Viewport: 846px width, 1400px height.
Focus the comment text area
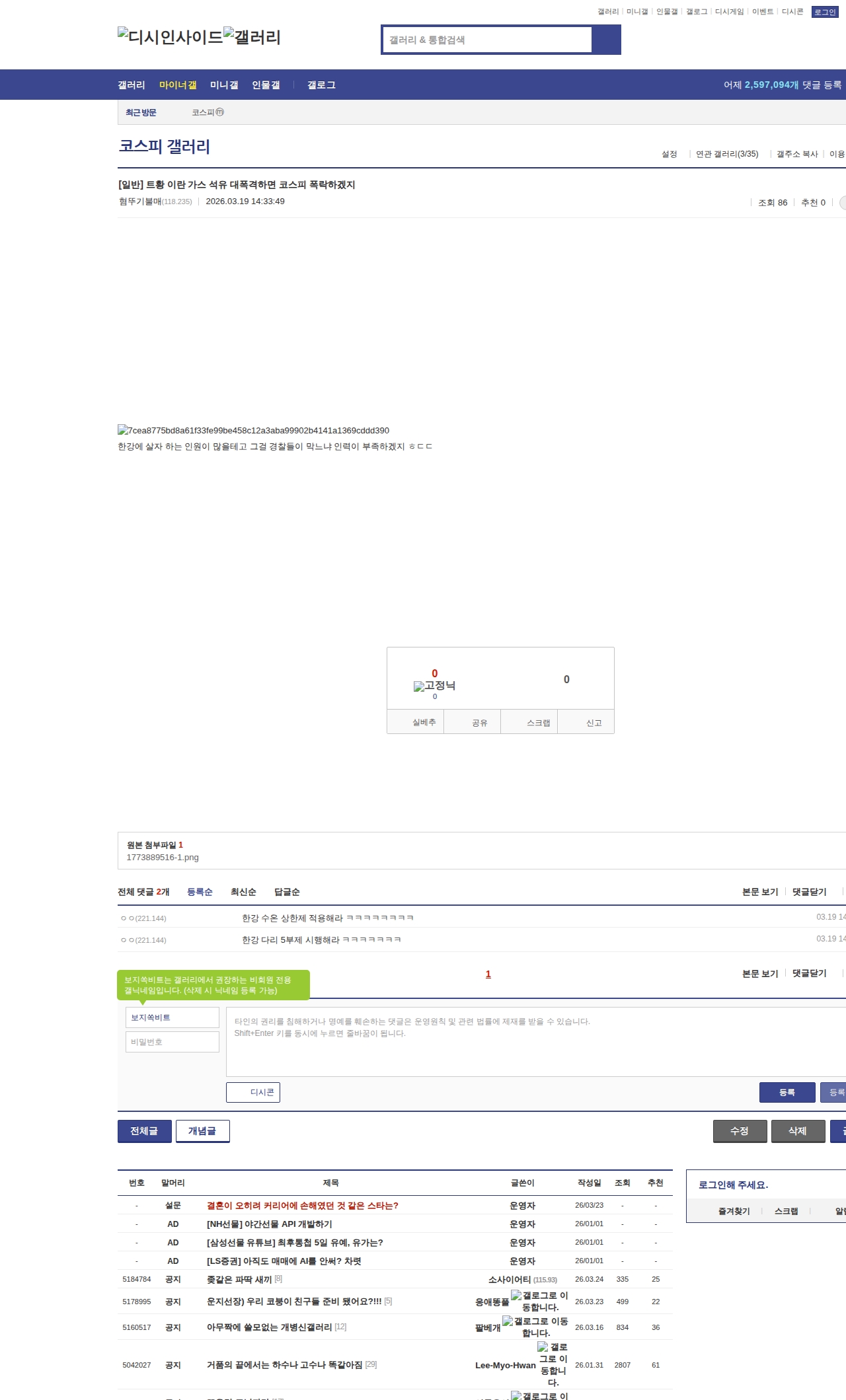[536, 1042]
